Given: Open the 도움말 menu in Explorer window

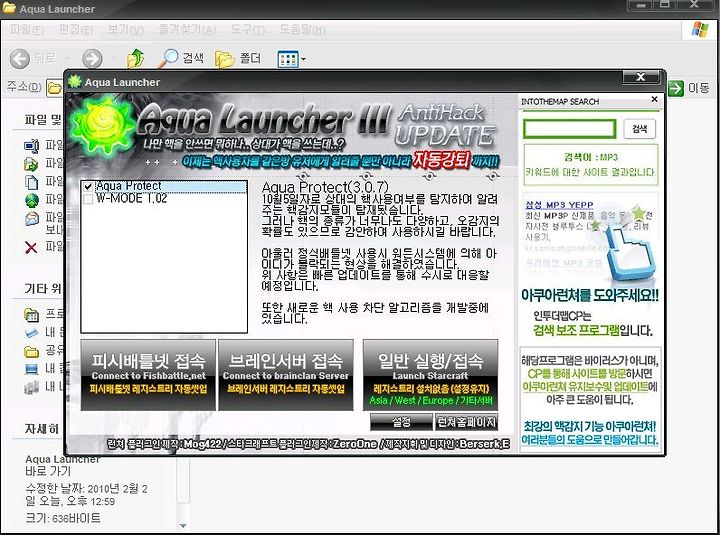Looking at the screenshot, I should coord(303,30).
